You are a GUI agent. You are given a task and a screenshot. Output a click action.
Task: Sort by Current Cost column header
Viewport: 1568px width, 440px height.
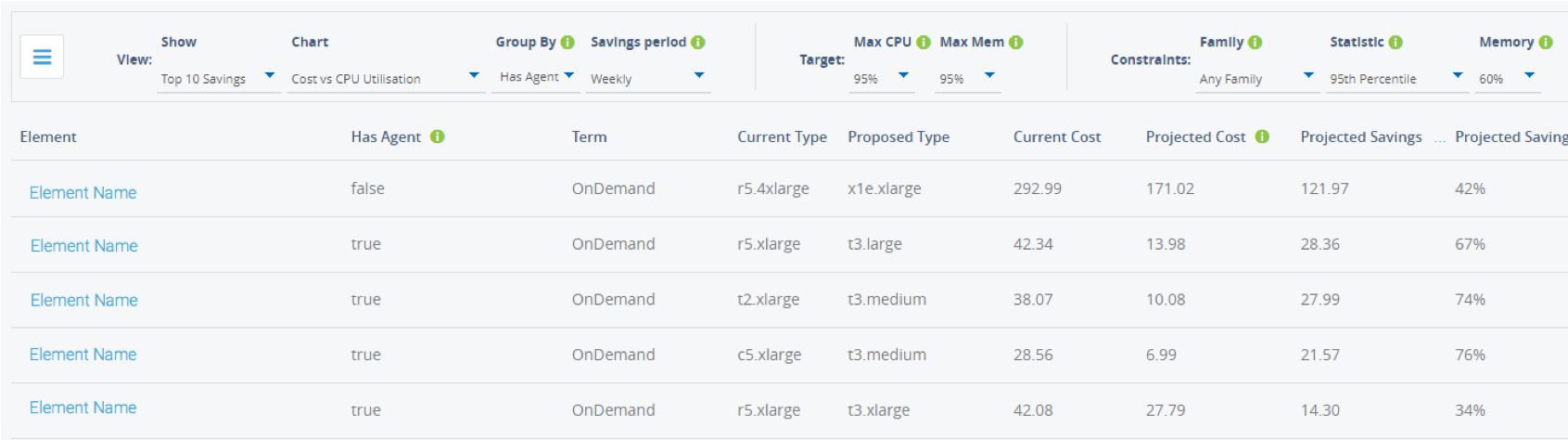click(1057, 136)
